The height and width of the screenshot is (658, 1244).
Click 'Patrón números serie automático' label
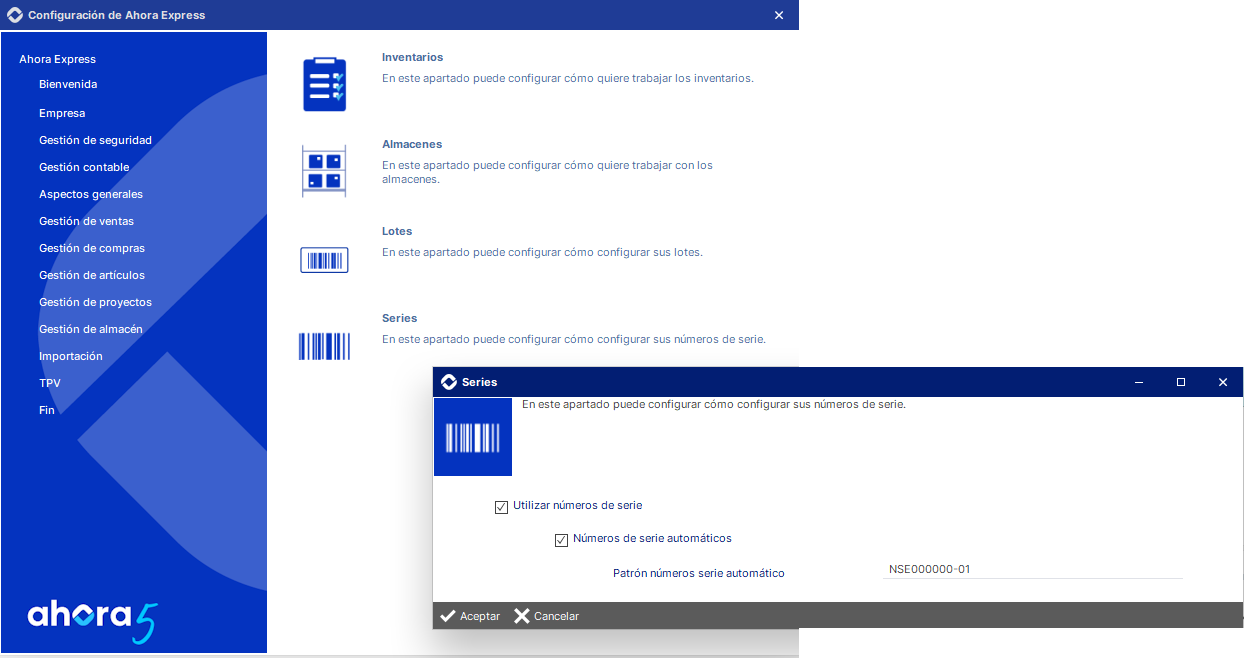pos(699,573)
